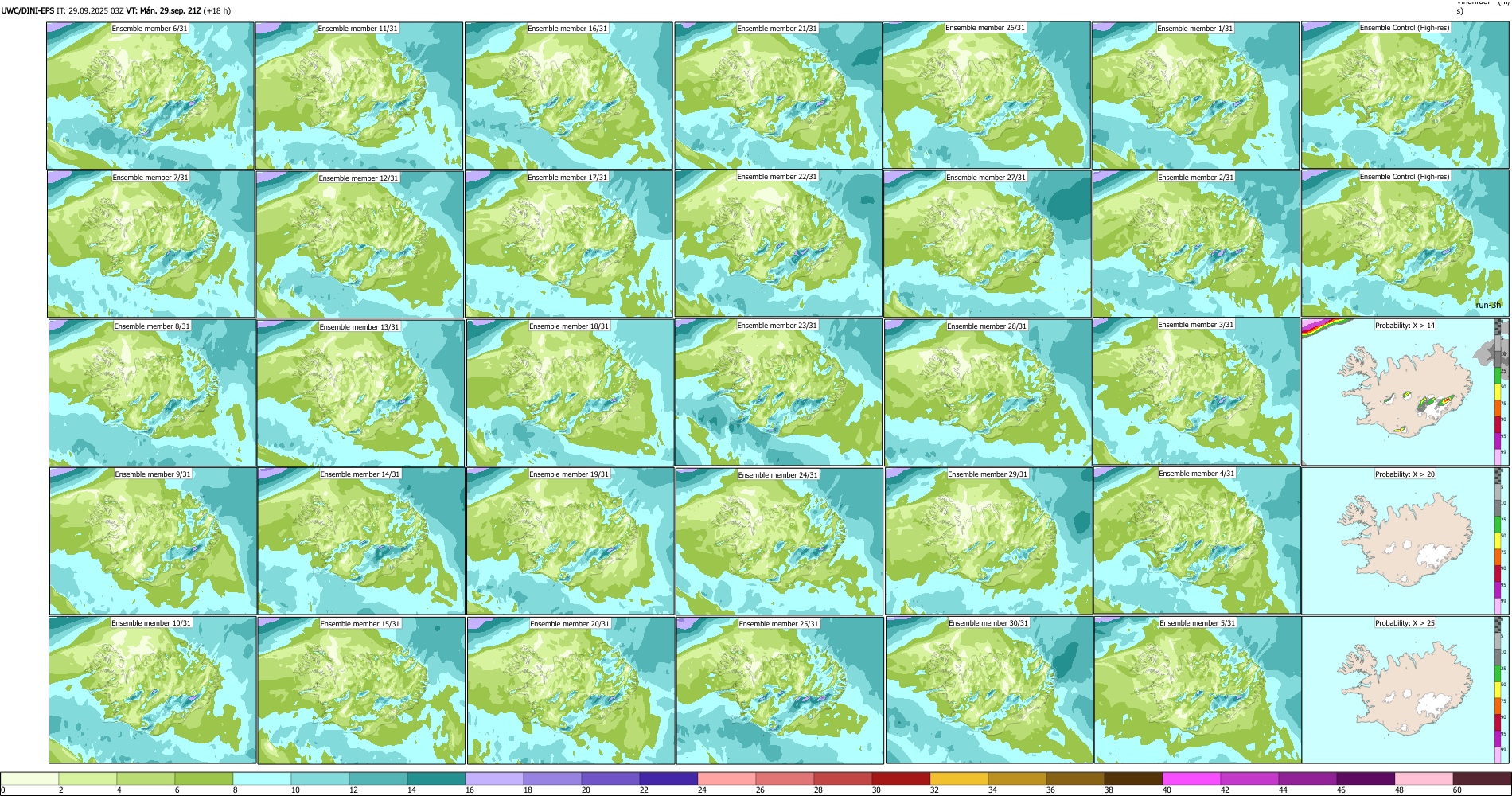Screen dimensions: 1512x796
Task: Select the Ensemble member 11/31 wind map
Action: click(359, 96)
